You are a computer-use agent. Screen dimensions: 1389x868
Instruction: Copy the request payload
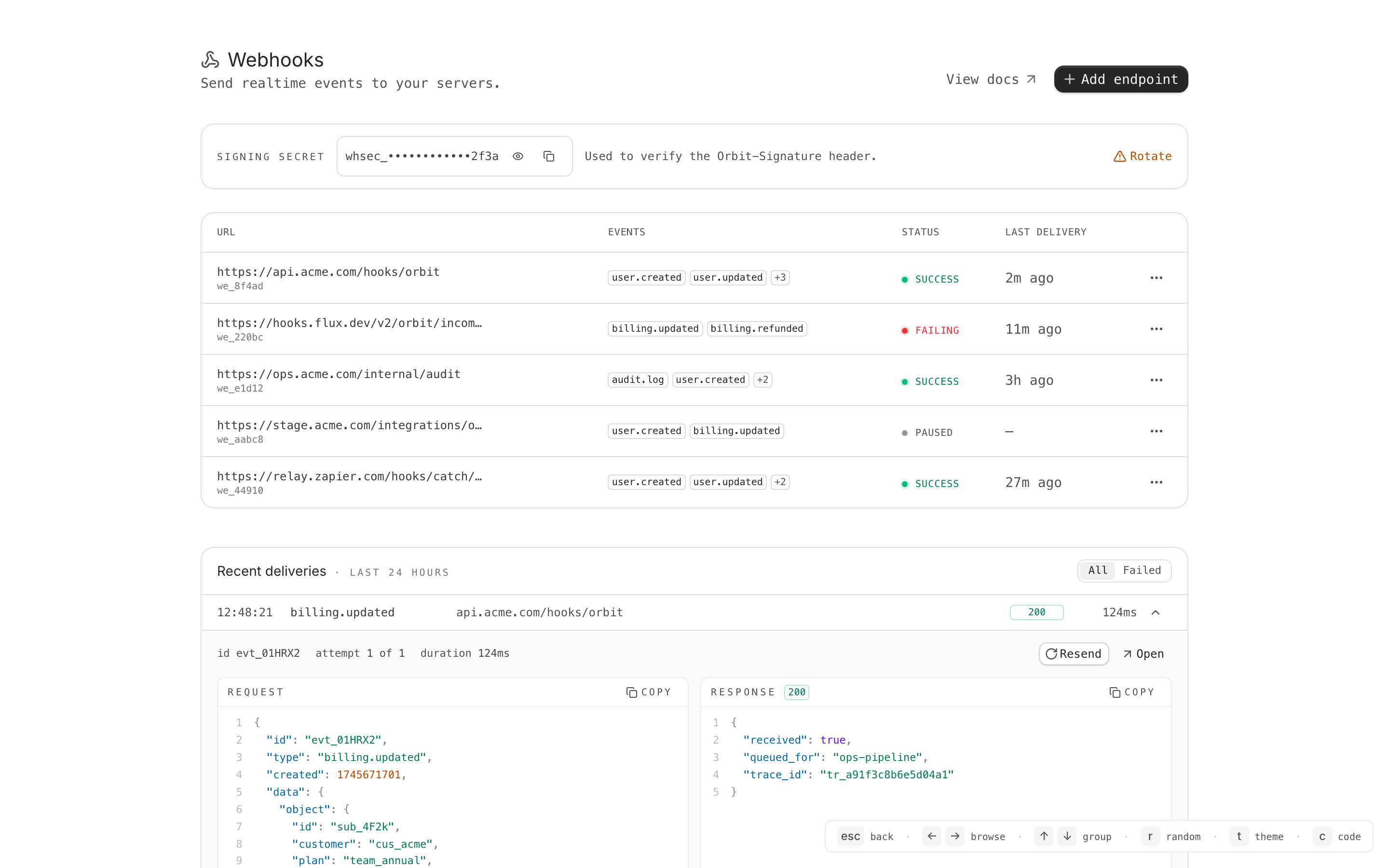[649, 692]
